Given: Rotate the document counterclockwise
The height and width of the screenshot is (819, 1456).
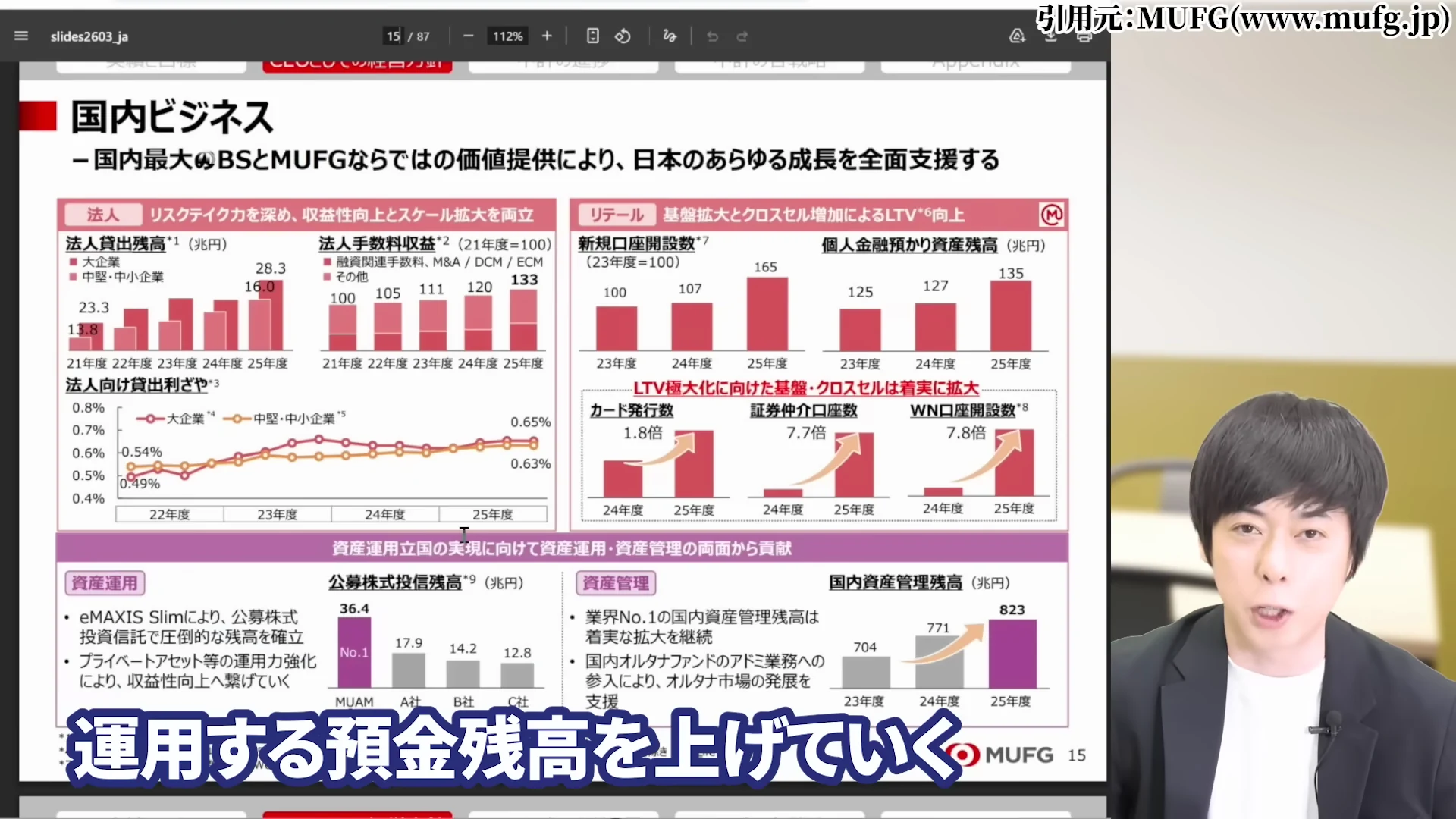Looking at the screenshot, I should click(623, 36).
